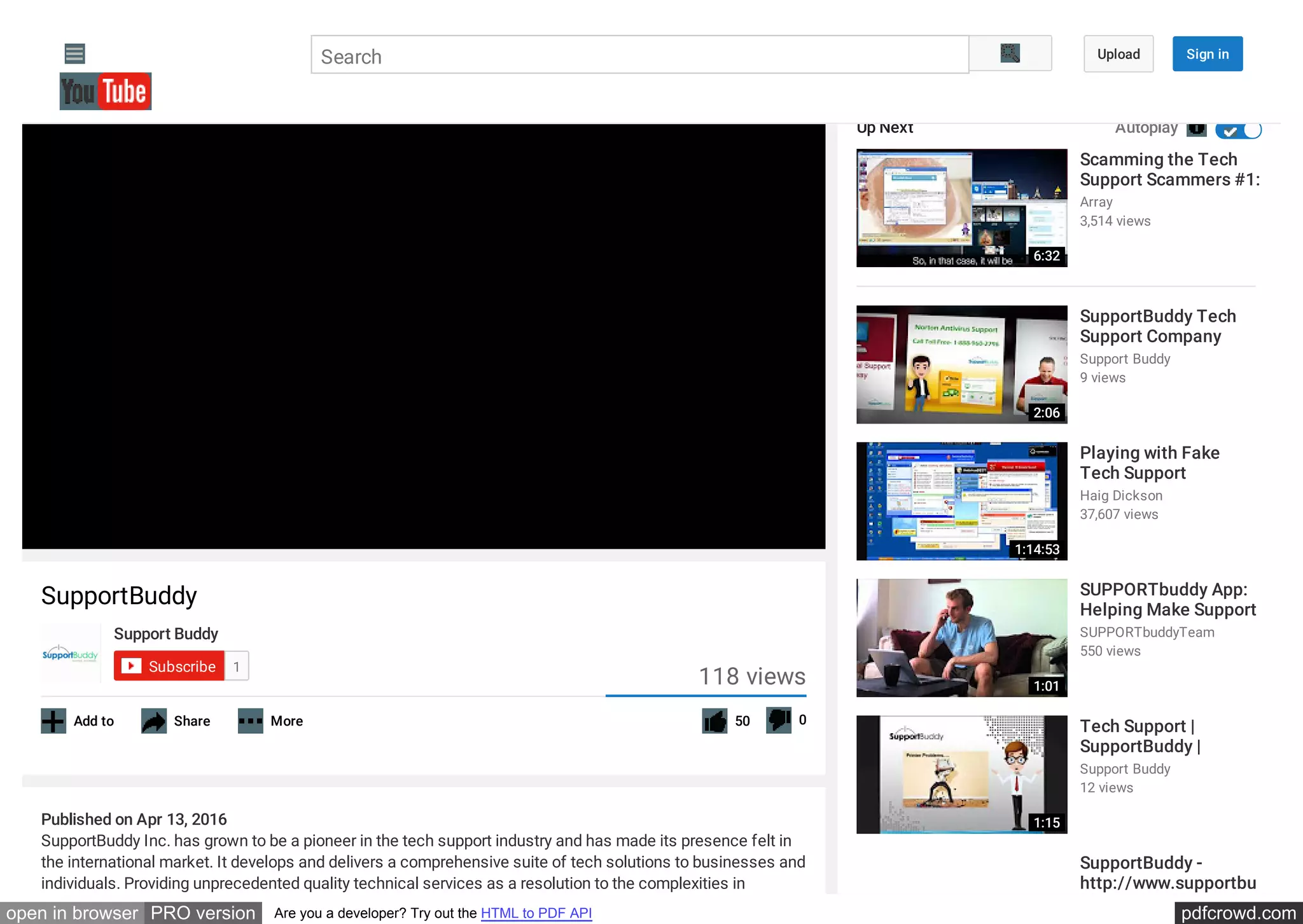Image resolution: width=1303 pixels, height=924 pixels.
Task: Open the HTML to PDF API link
Action: (x=536, y=913)
